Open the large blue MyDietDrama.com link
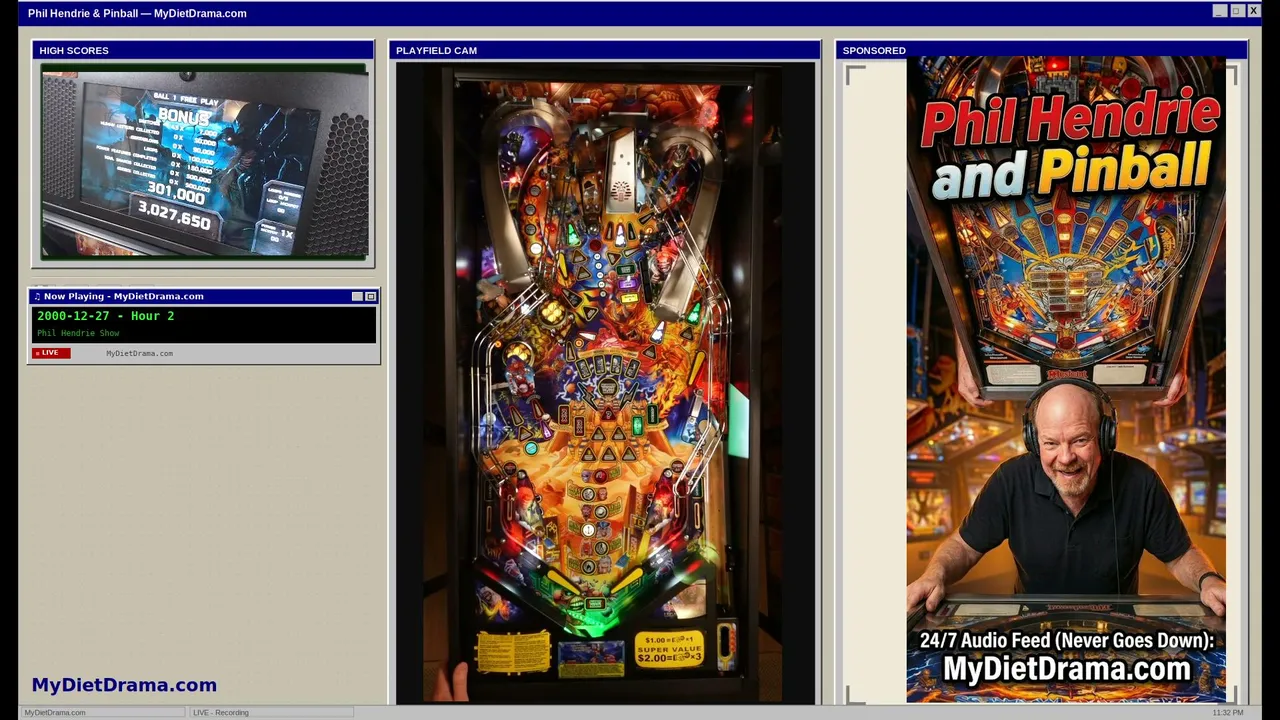1280x720 pixels. [124, 685]
